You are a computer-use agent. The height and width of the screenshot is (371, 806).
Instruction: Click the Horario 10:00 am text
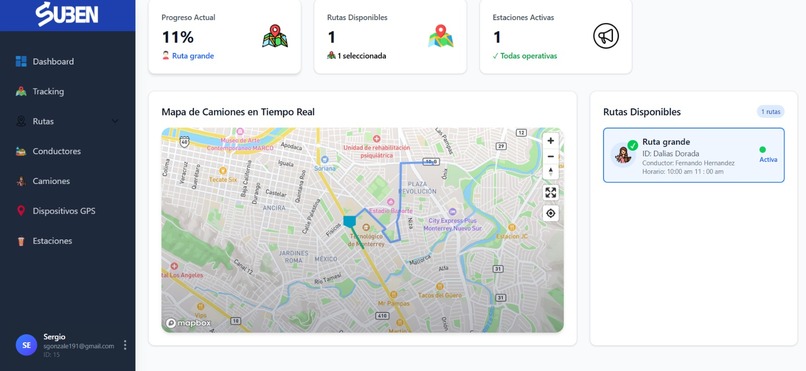(683, 172)
